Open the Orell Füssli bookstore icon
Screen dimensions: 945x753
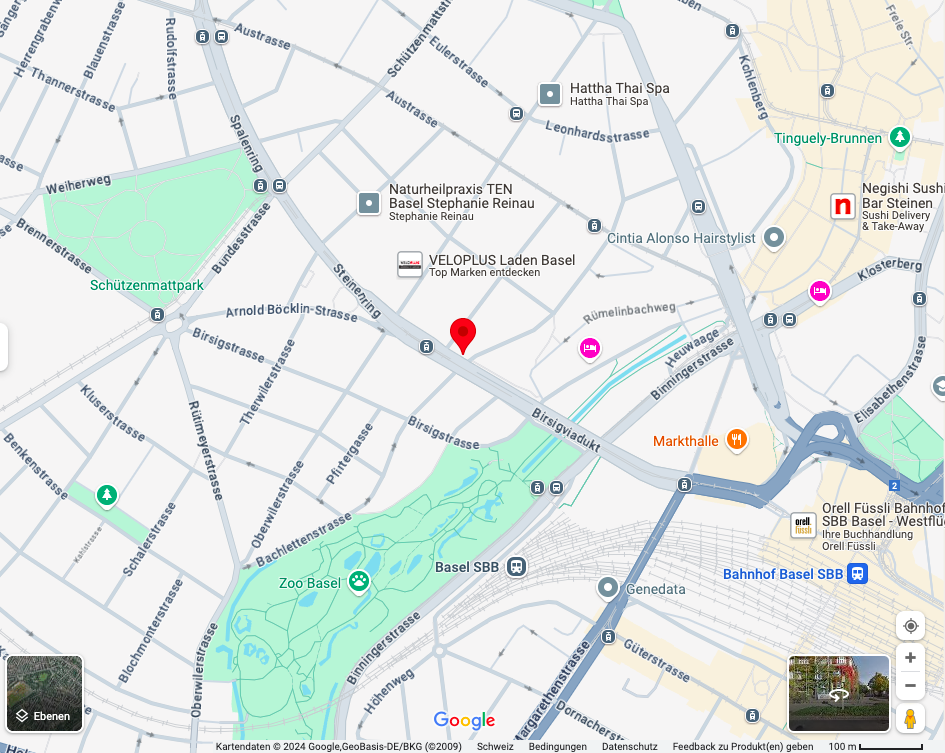(x=803, y=525)
